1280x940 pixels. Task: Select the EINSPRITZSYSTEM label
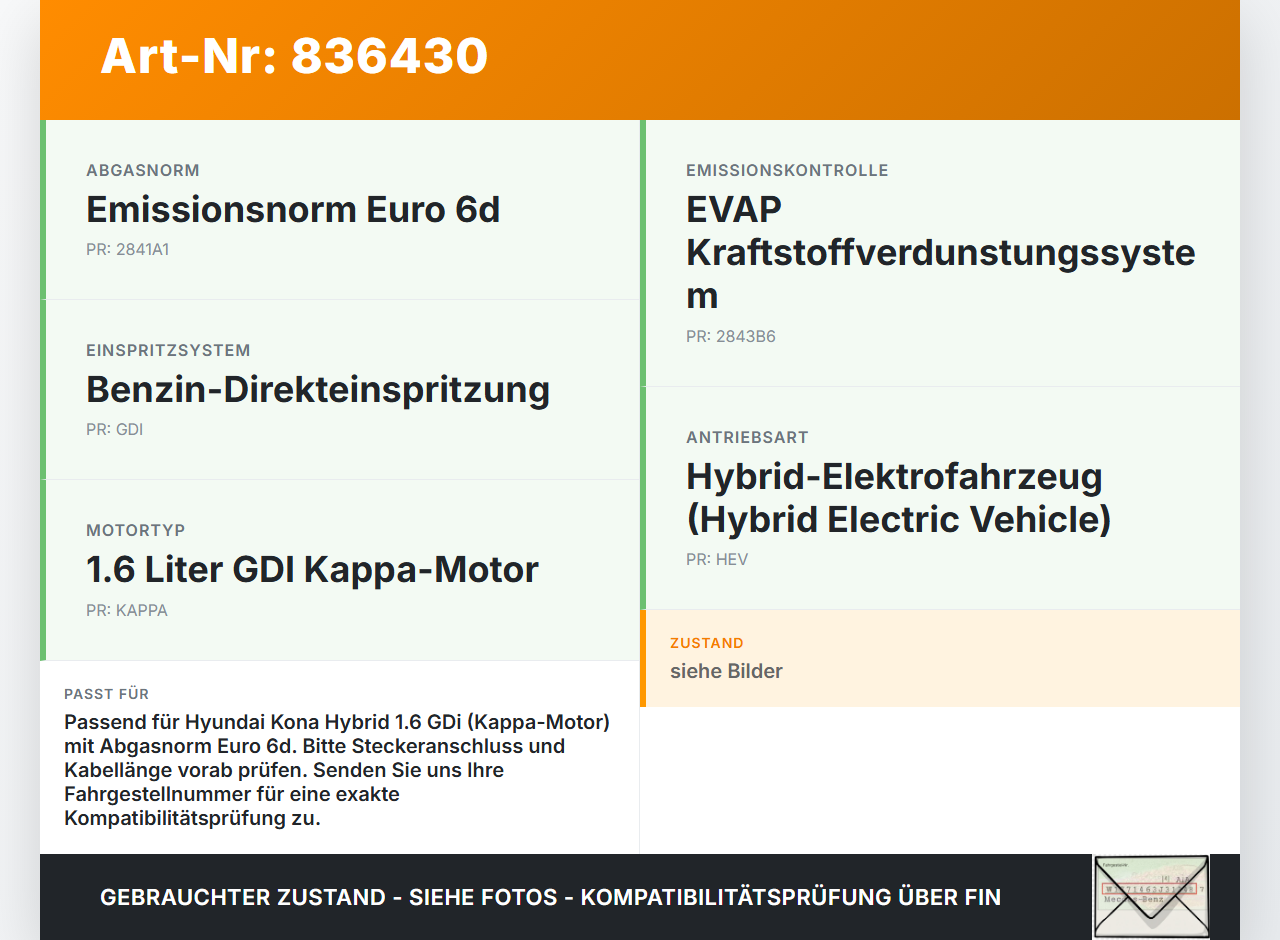click(168, 351)
